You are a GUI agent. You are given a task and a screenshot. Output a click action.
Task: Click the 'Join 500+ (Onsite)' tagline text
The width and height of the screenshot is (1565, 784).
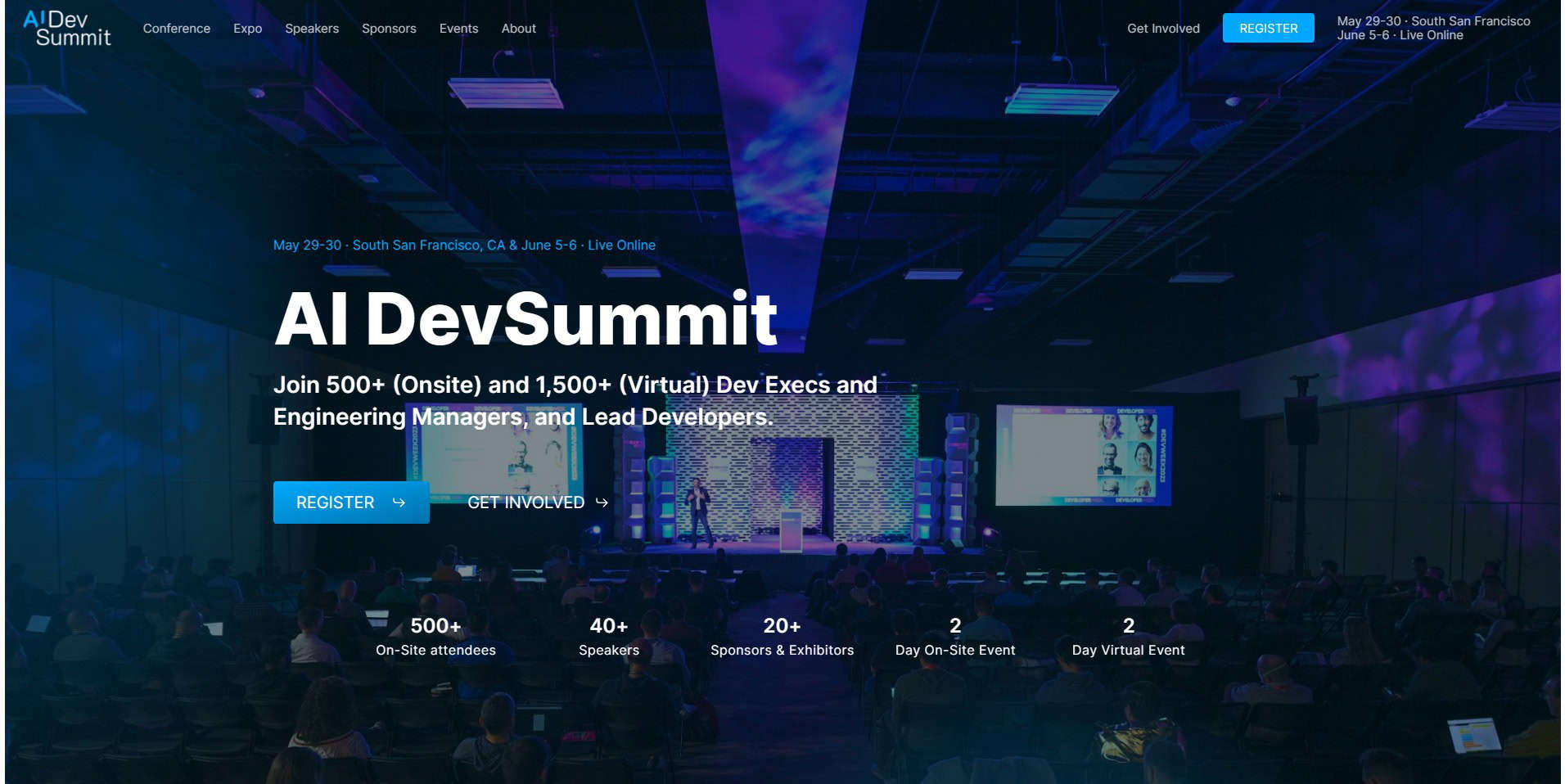pos(575,401)
